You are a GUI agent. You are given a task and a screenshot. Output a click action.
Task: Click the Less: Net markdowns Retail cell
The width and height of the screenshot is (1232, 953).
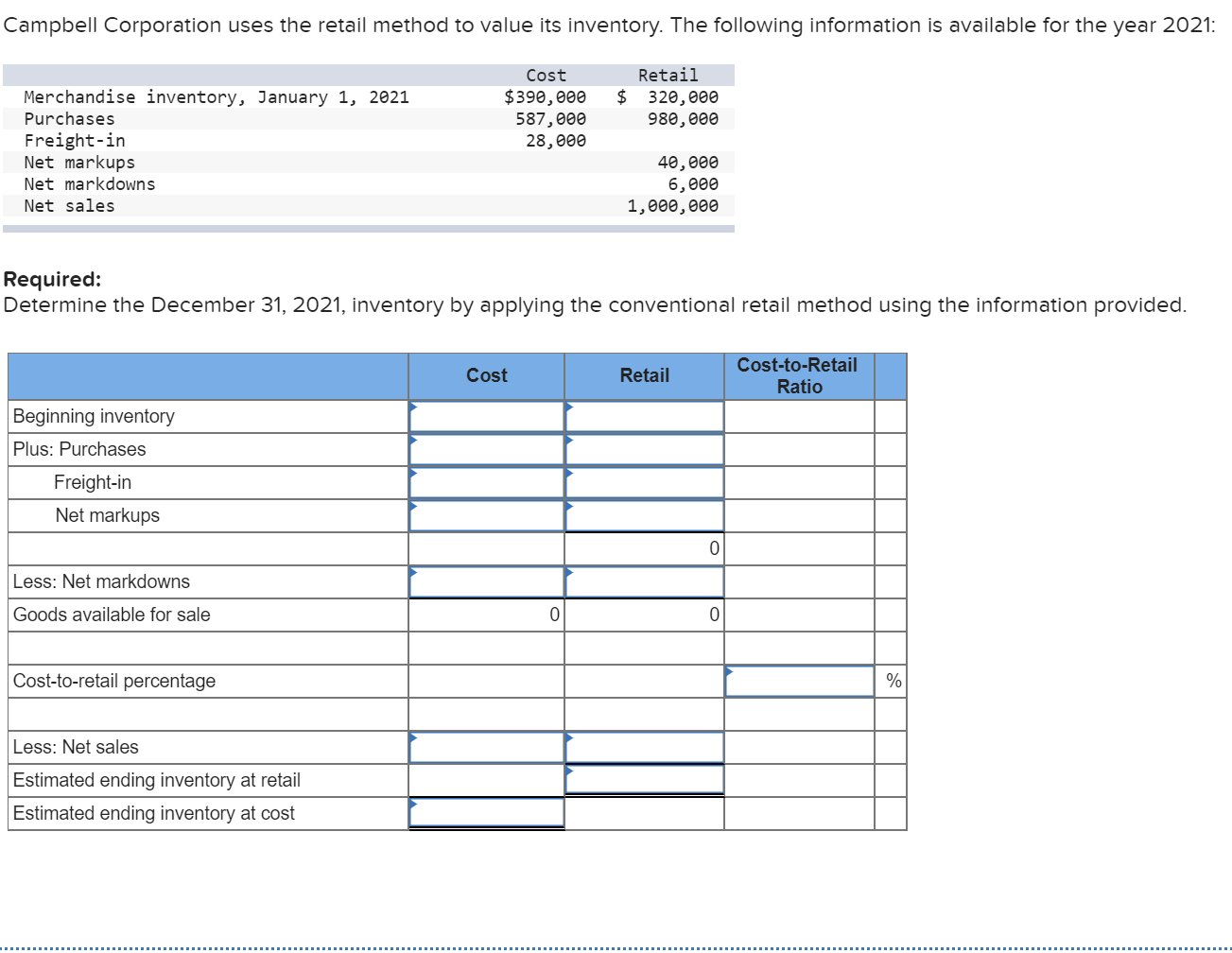pos(645,581)
